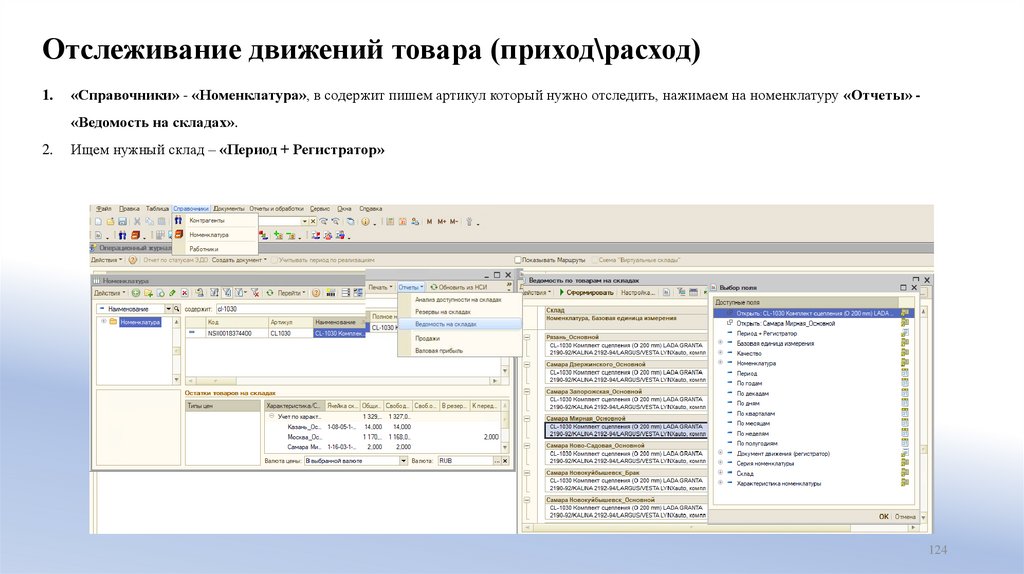Image resolution: width=1024 pixels, height=574 pixels.
Task: Click the info (i) icon in the main toolbar
Action: pyautogui.click(x=365, y=221)
